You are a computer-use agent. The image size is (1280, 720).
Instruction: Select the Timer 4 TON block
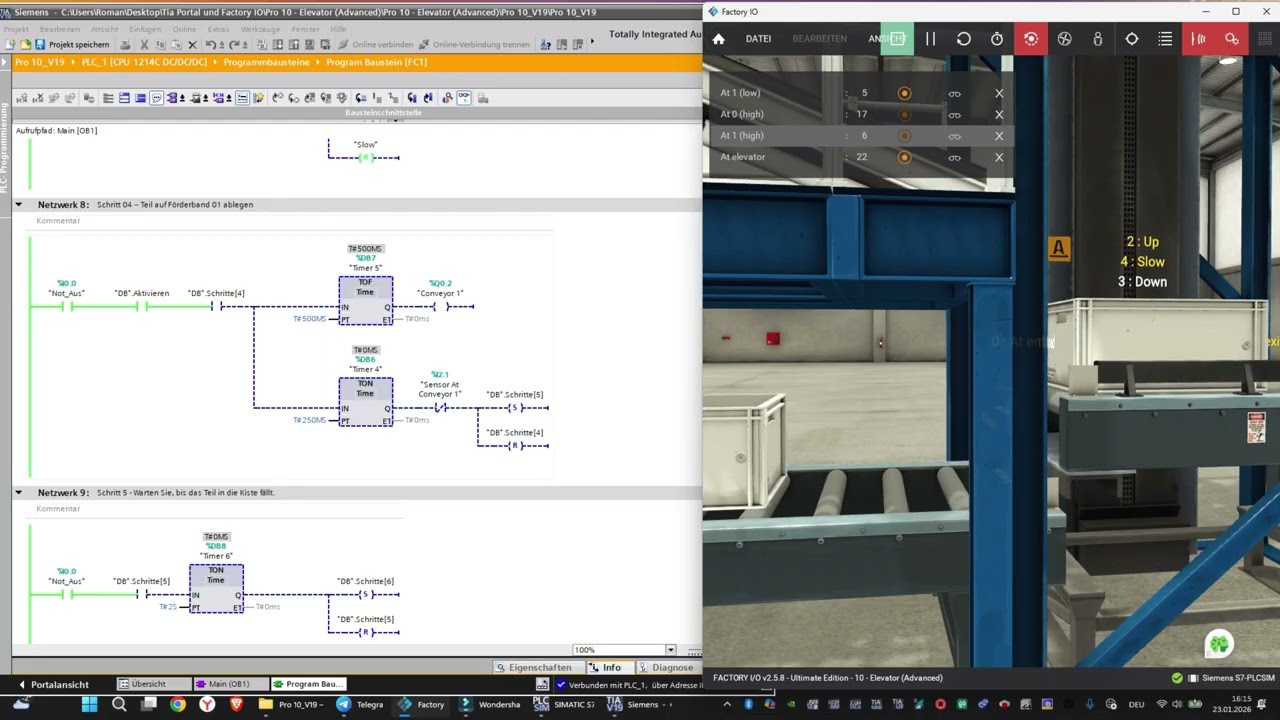point(365,402)
